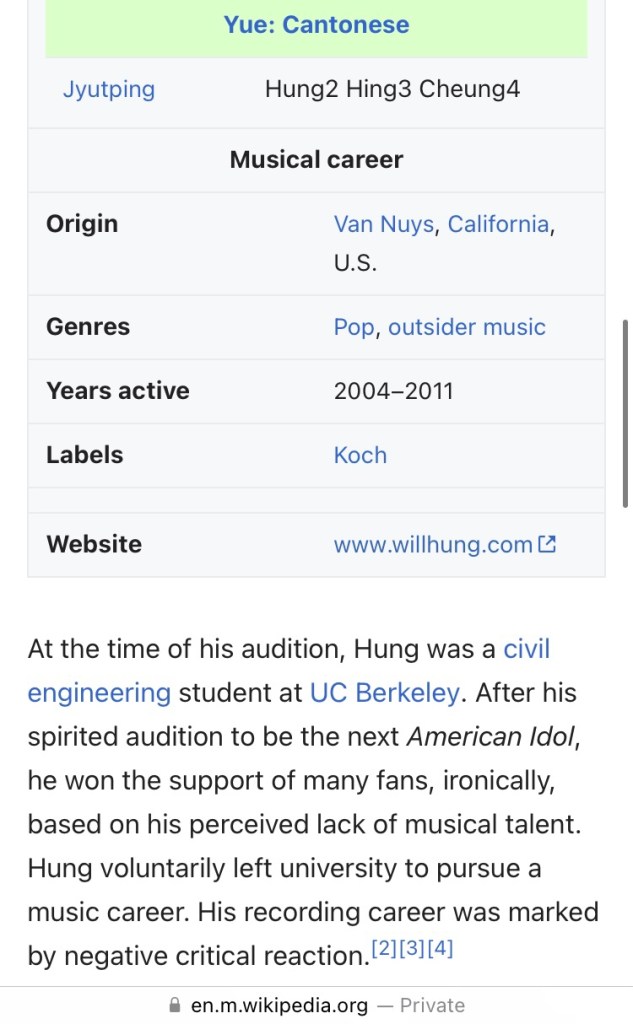Open the UC Berkeley link
The height and width of the screenshot is (1024, 633).
click(x=385, y=692)
